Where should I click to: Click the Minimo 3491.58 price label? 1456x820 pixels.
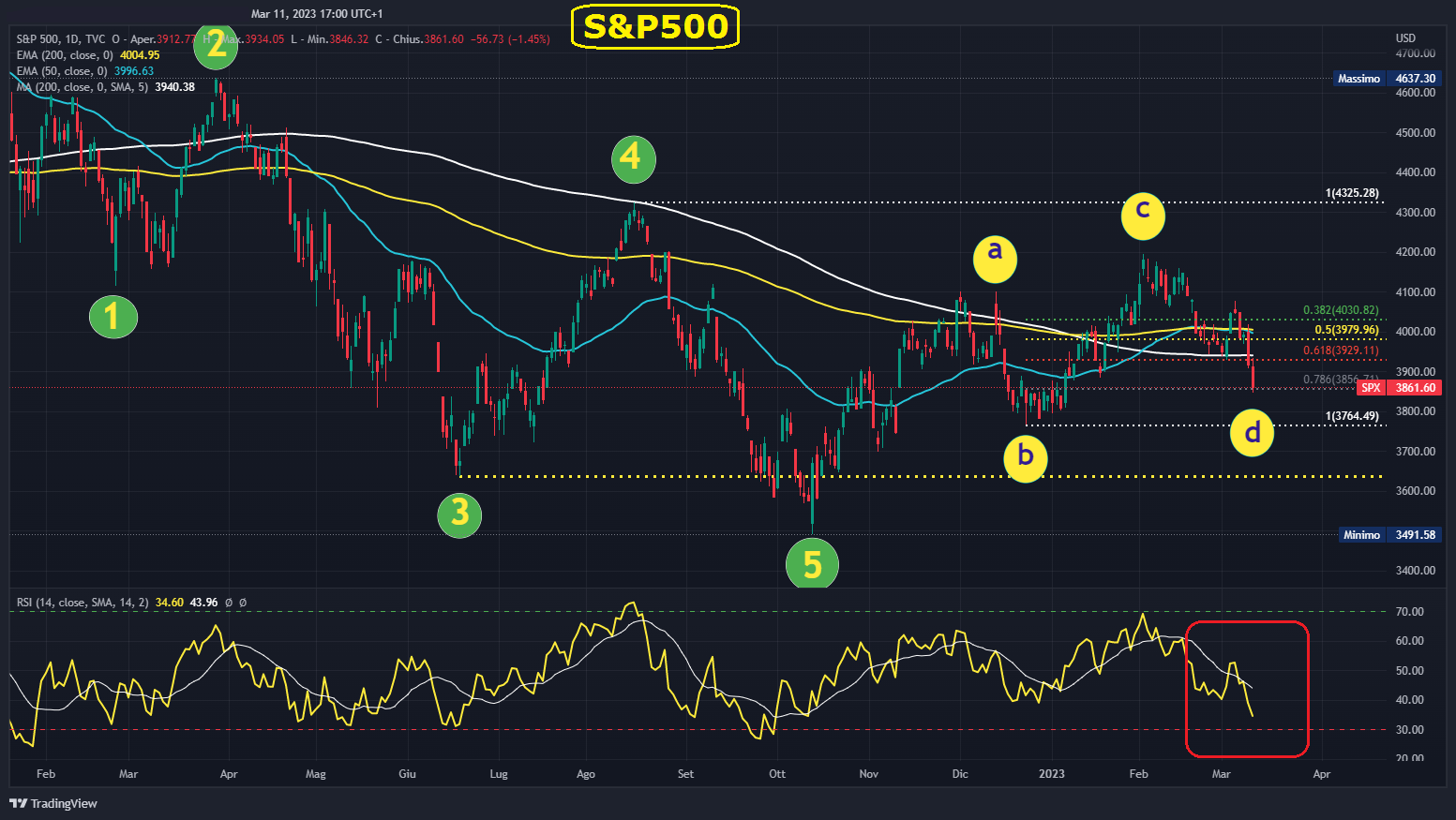tap(1389, 535)
